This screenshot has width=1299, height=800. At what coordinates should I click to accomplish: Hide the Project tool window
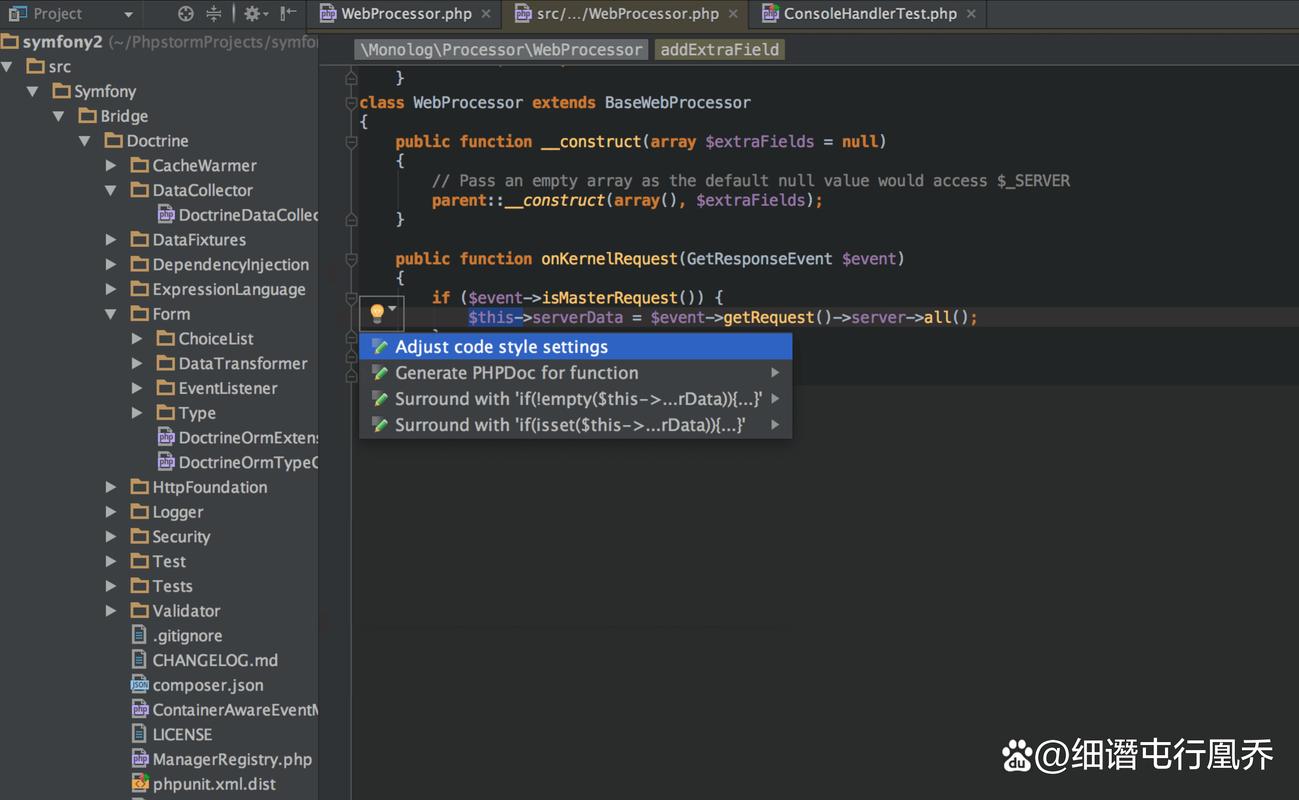pyautogui.click(x=288, y=14)
